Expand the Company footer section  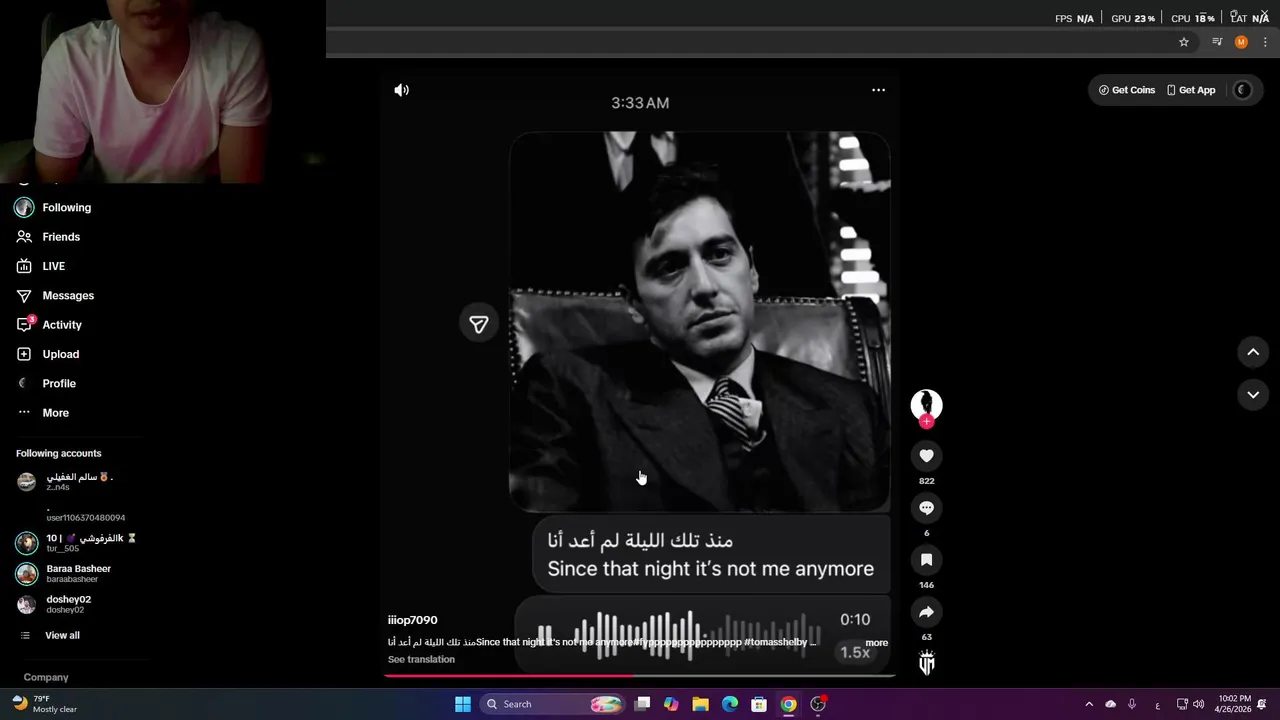(46, 677)
